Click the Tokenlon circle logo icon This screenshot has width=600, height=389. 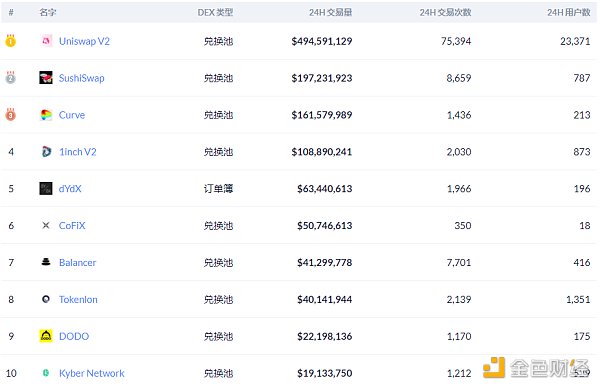click(x=46, y=299)
